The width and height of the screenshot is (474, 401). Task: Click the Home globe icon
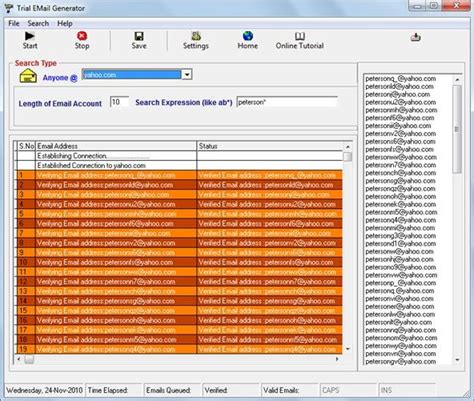248,36
